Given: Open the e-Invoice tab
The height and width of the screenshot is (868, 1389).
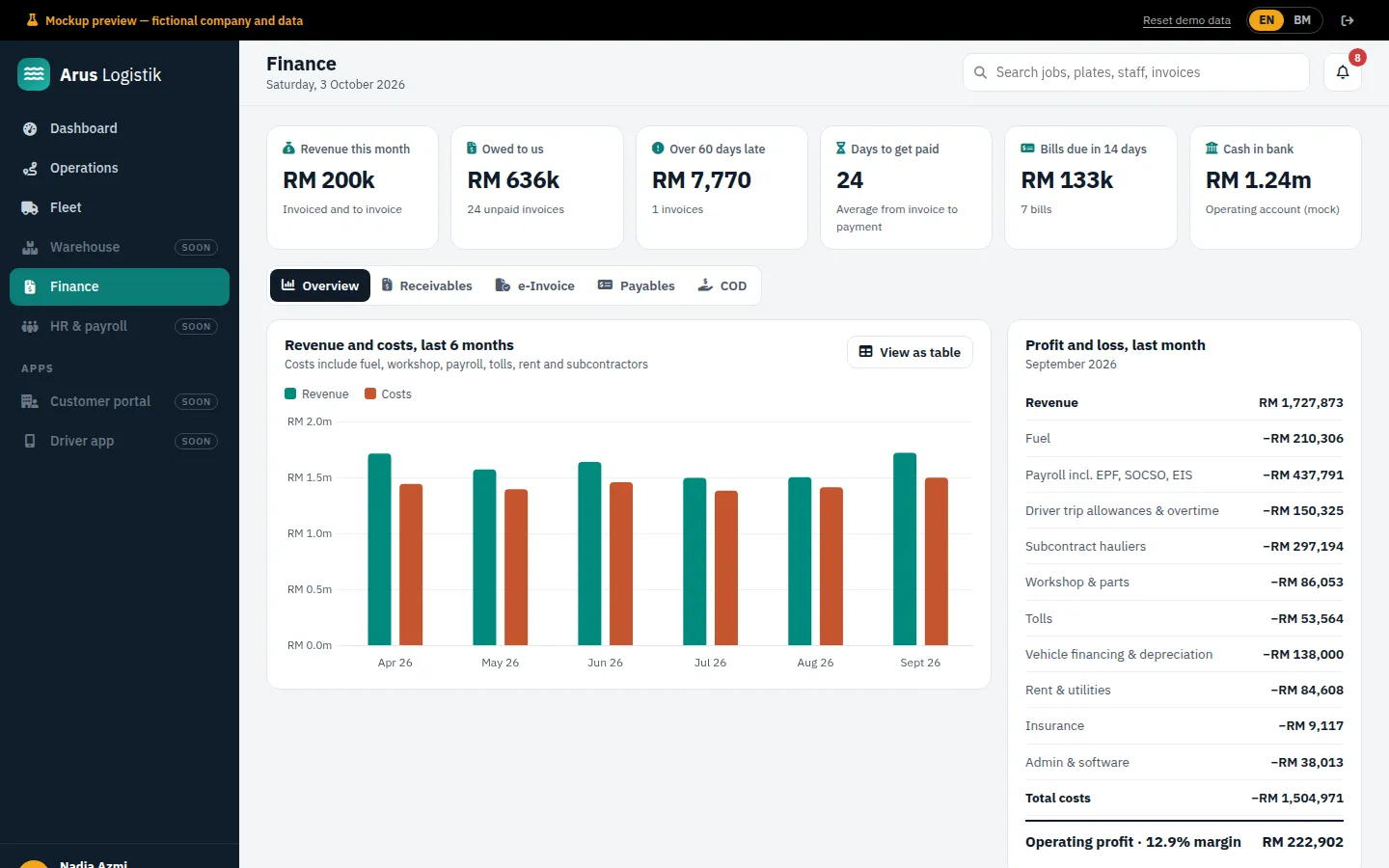Looking at the screenshot, I should coord(534,285).
